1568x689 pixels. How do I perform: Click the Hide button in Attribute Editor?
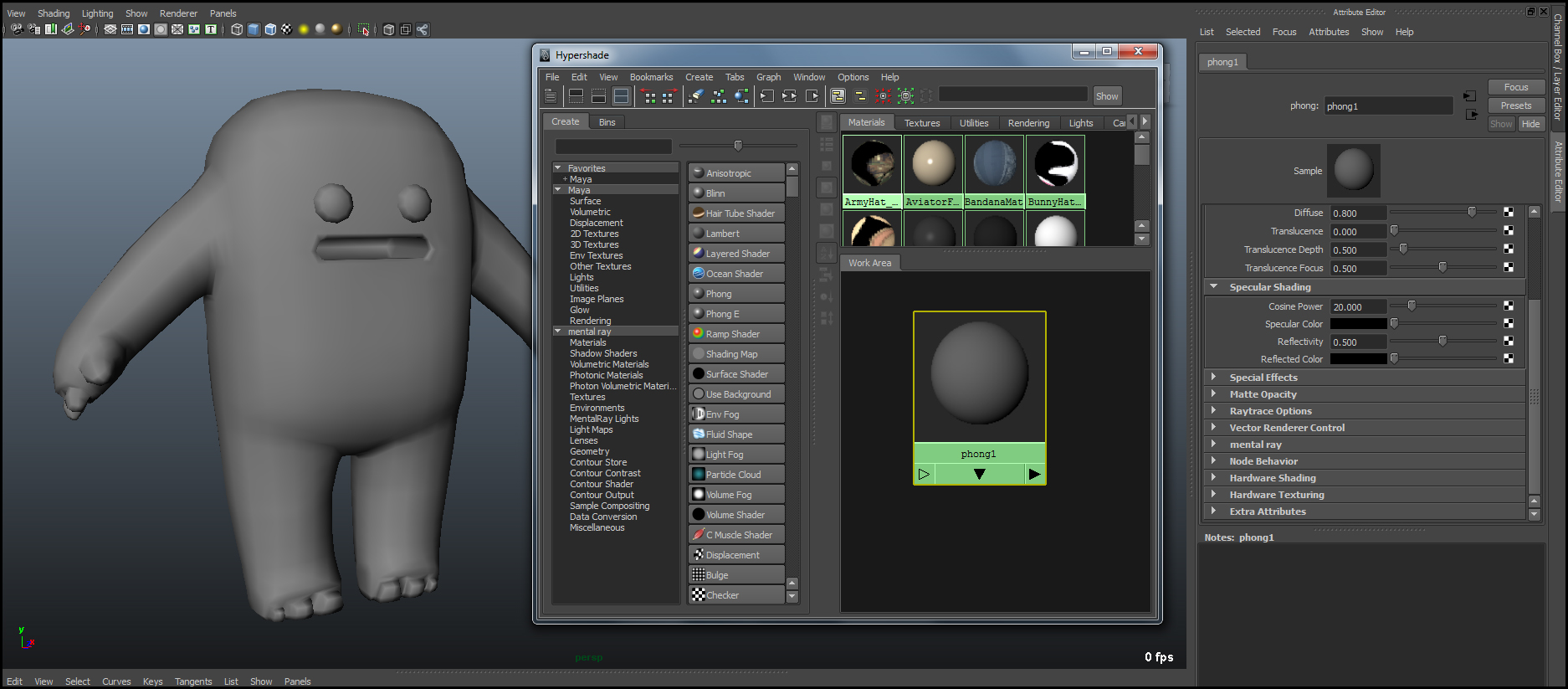click(1530, 124)
